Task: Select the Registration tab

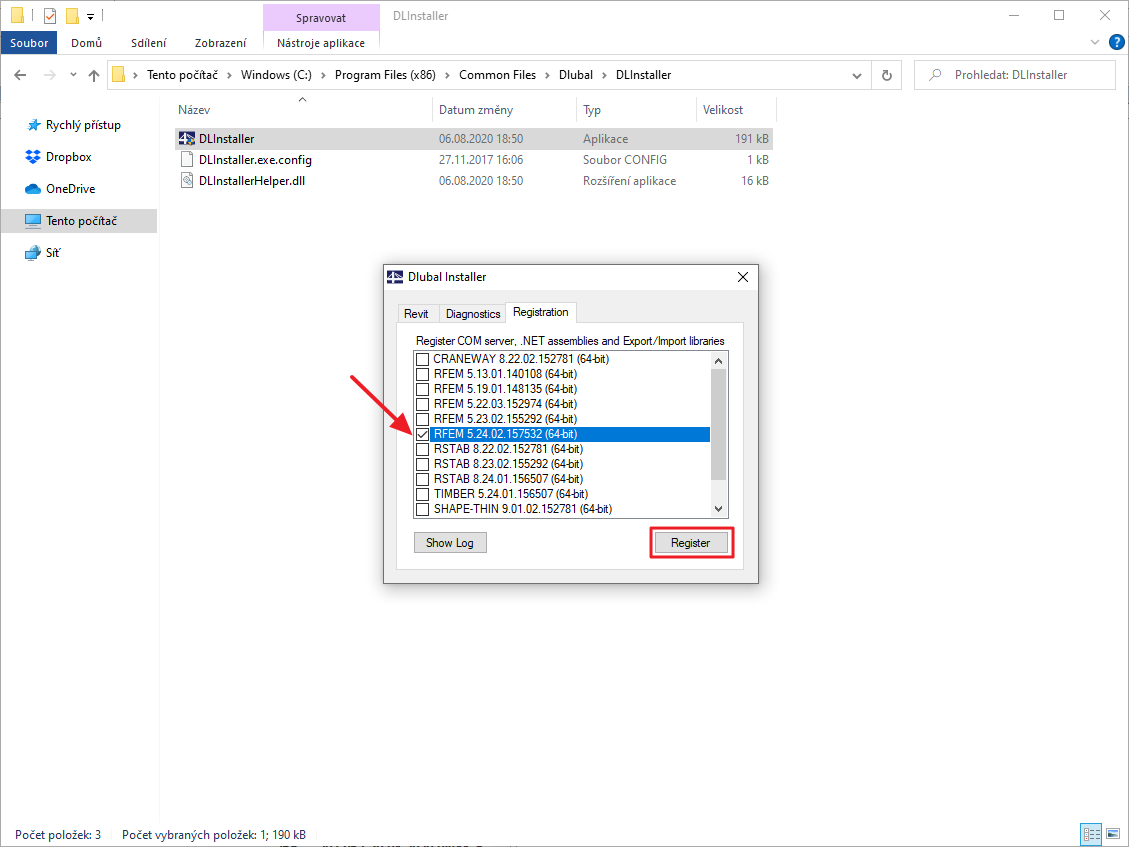Action: coord(541,312)
